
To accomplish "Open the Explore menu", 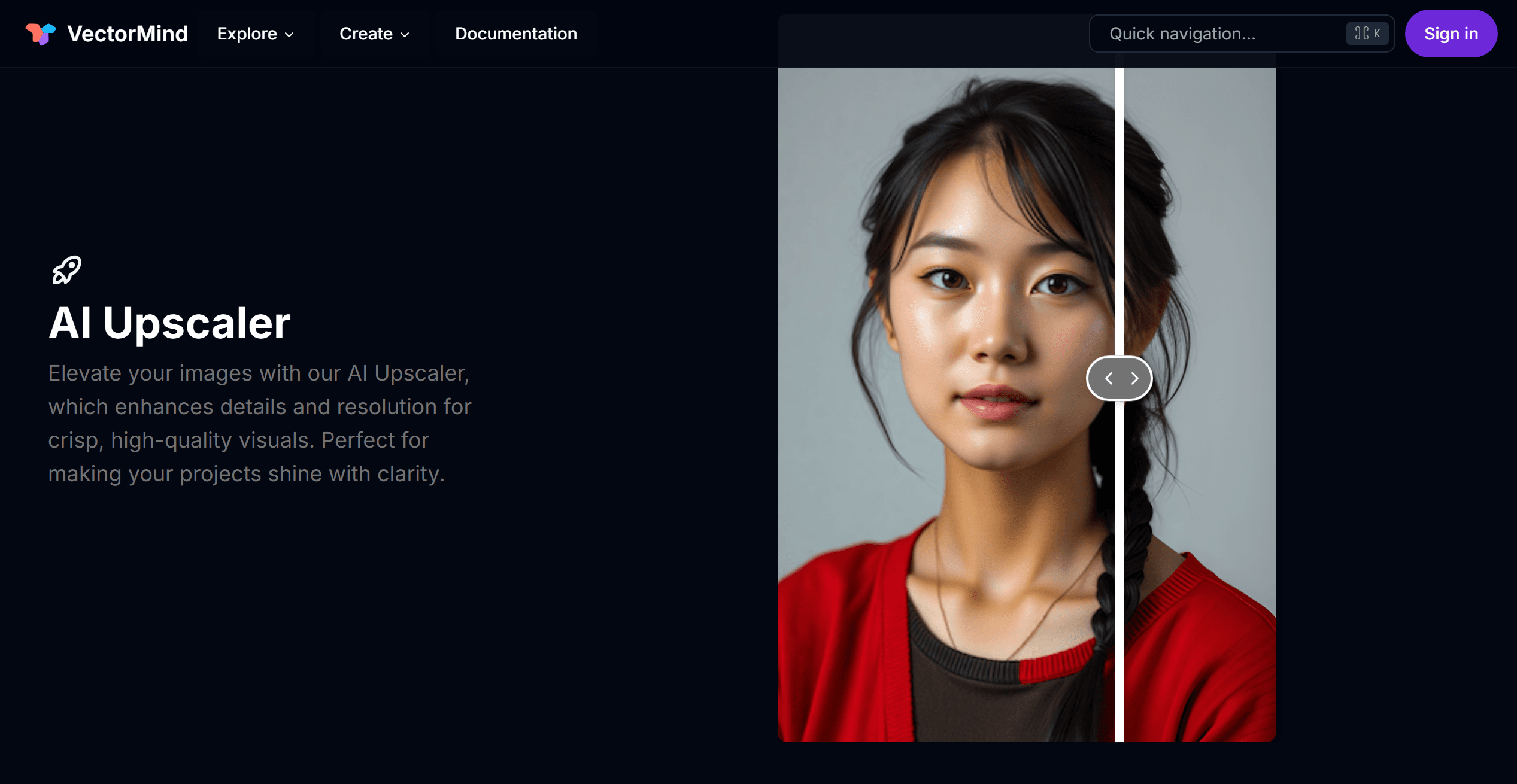I will point(247,34).
